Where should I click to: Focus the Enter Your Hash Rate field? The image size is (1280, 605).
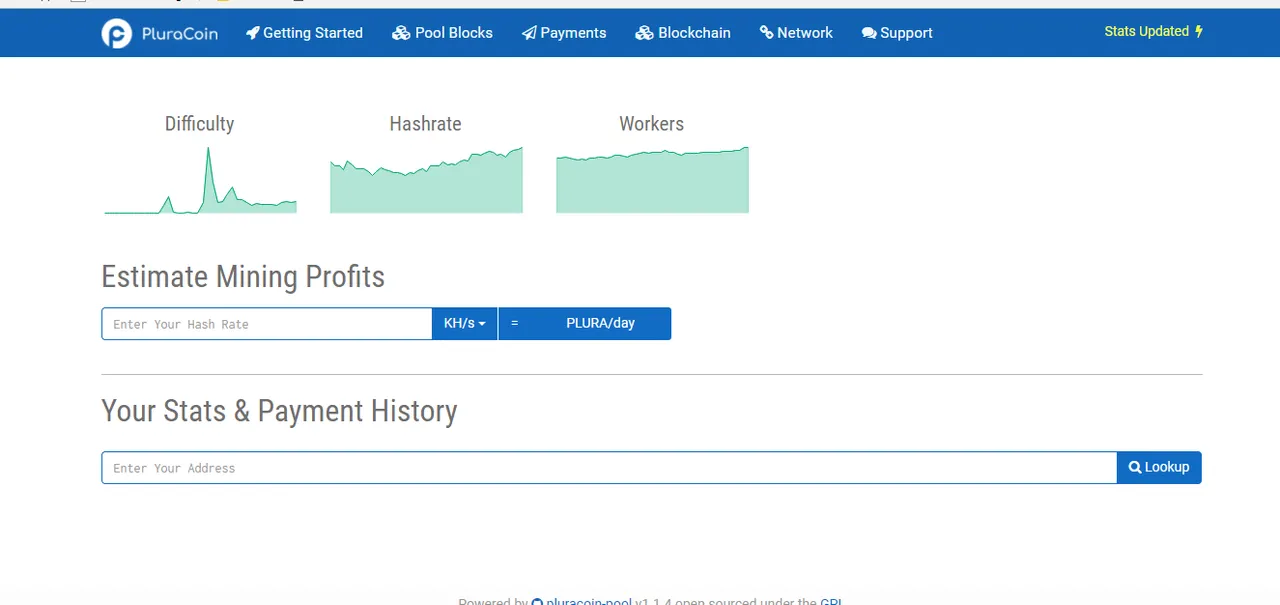(x=267, y=324)
